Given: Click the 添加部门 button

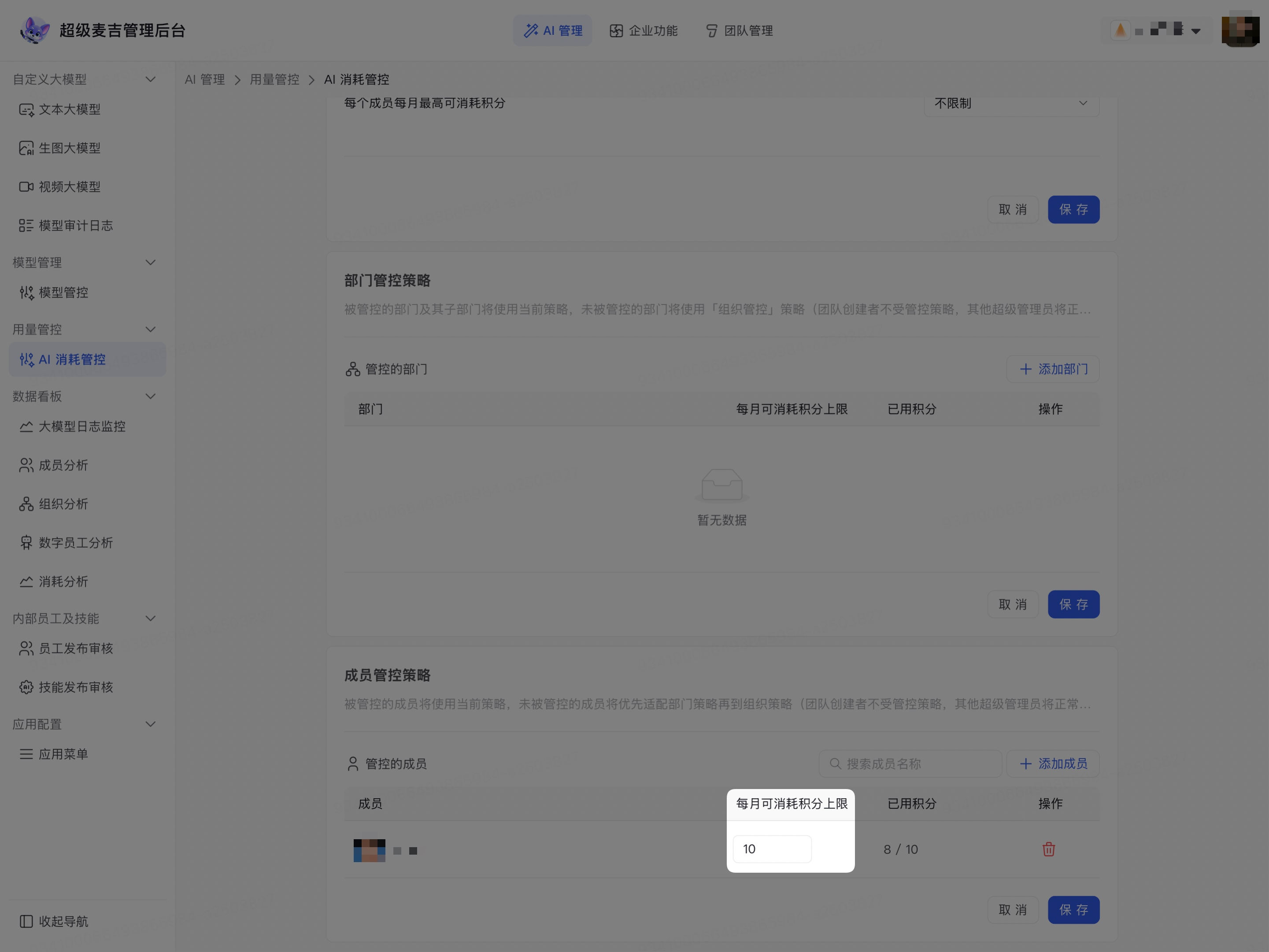Looking at the screenshot, I should 1053,369.
